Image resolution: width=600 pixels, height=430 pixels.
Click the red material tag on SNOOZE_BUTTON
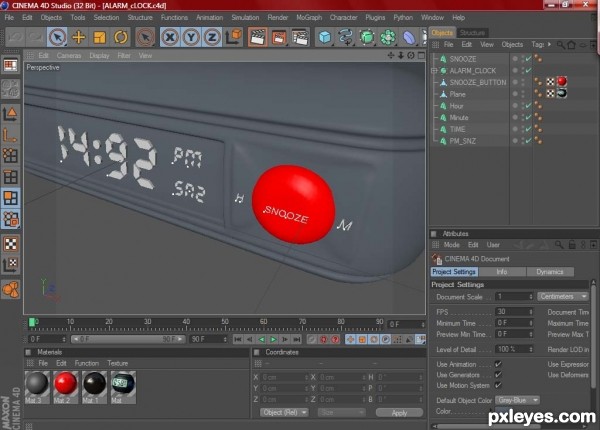click(562, 81)
